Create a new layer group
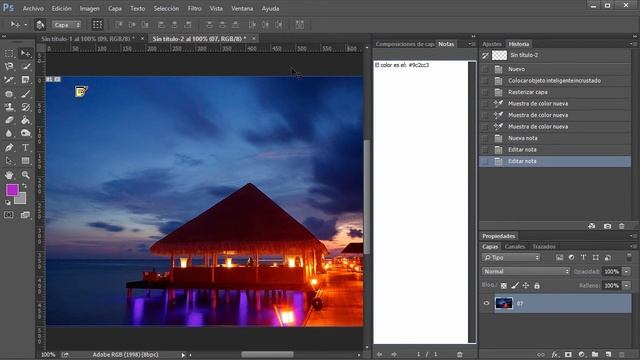Image resolution: width=640 pixels, height=360 pixels. (x=595, y=355)
